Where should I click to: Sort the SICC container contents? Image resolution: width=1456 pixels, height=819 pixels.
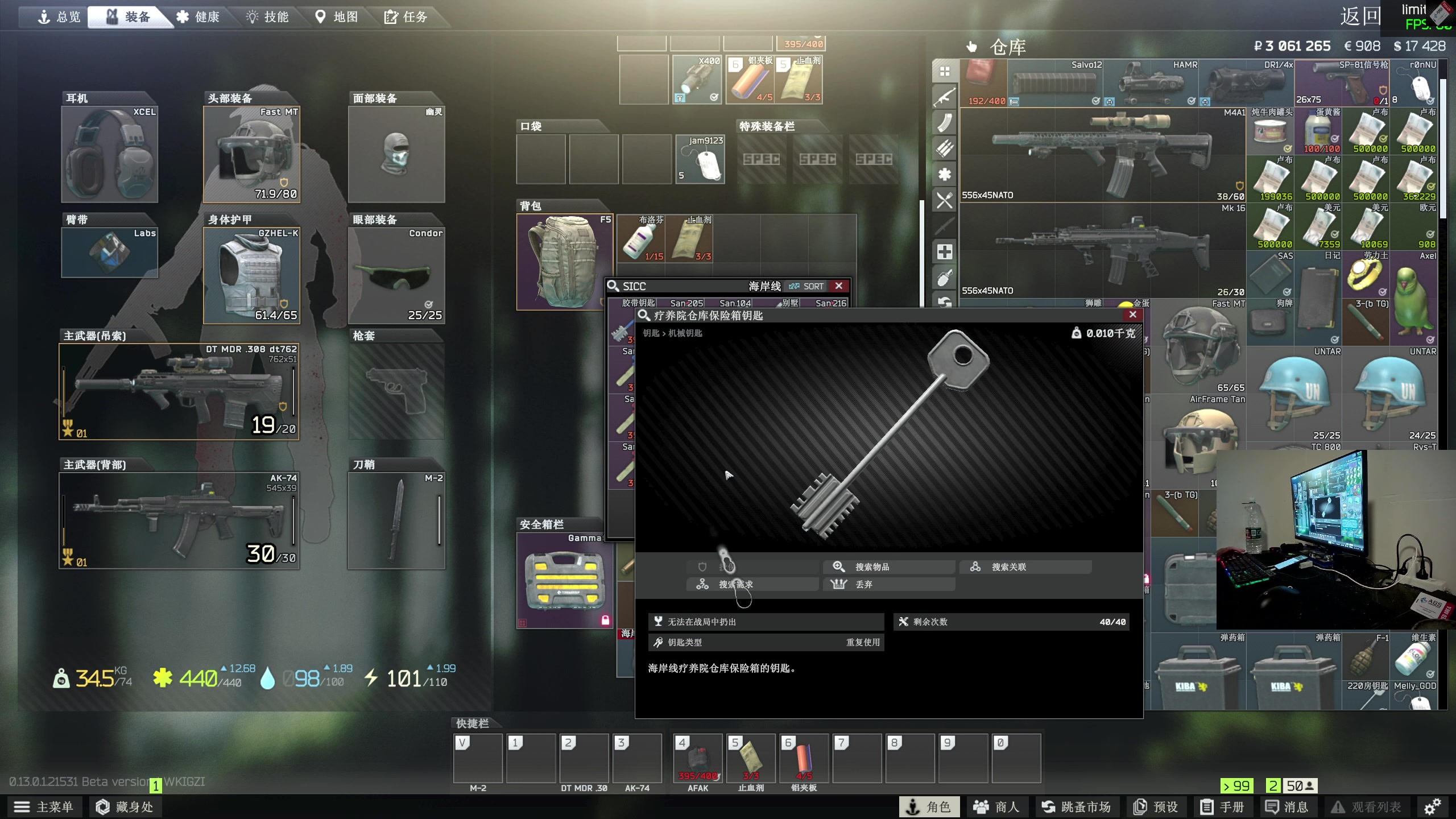coord(806,286)
